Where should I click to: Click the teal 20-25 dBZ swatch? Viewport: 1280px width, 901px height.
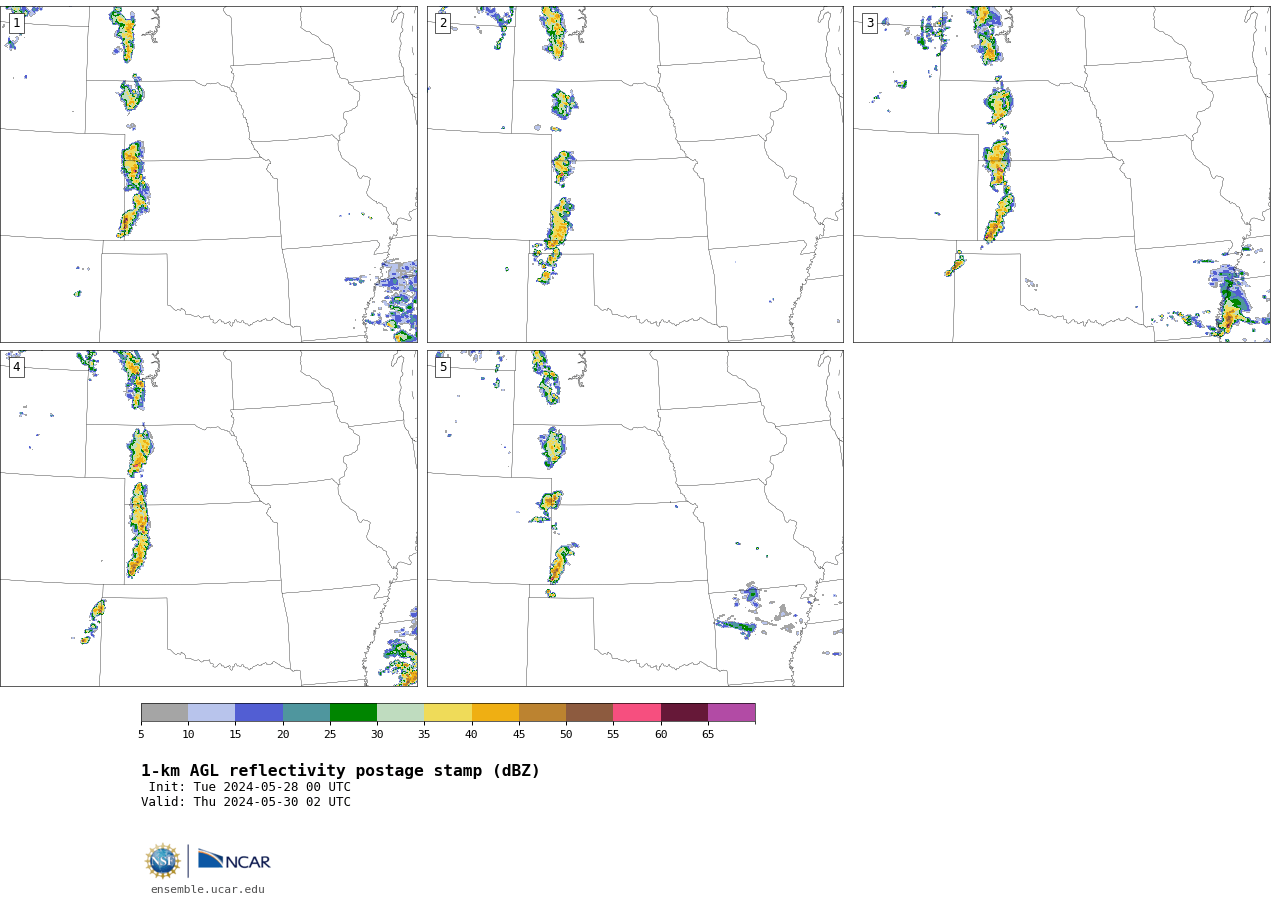pos(306,713)
